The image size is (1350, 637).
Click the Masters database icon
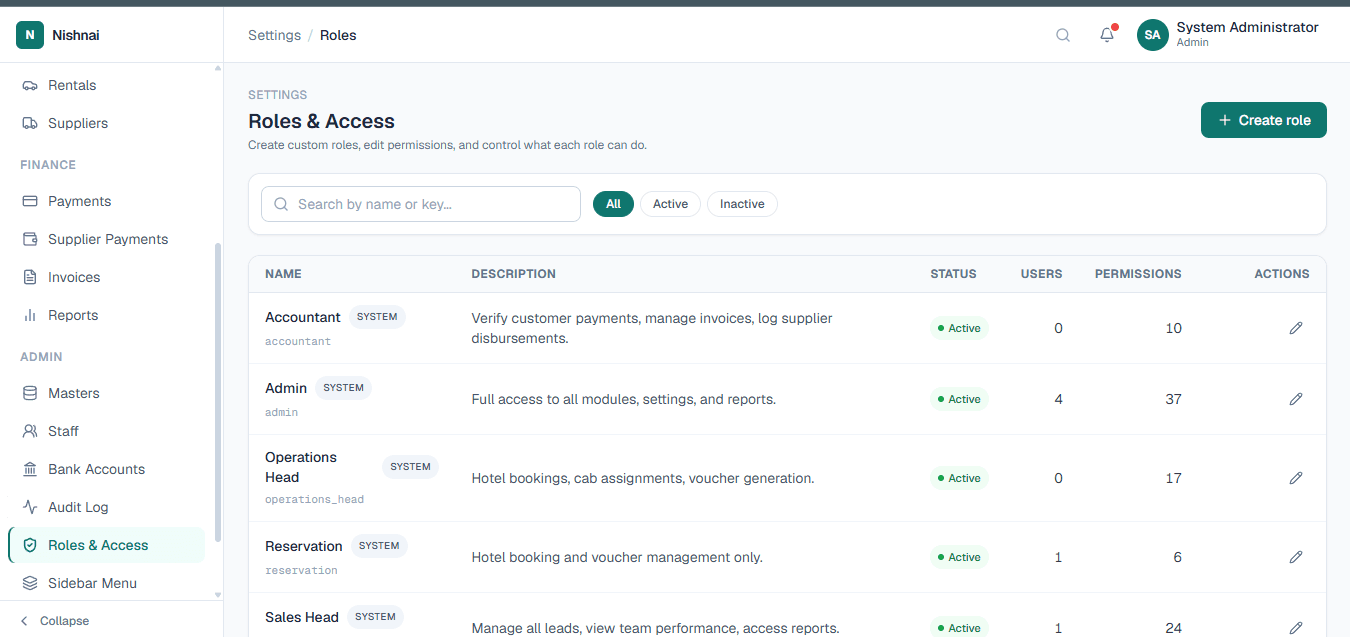tap(30, 393)
